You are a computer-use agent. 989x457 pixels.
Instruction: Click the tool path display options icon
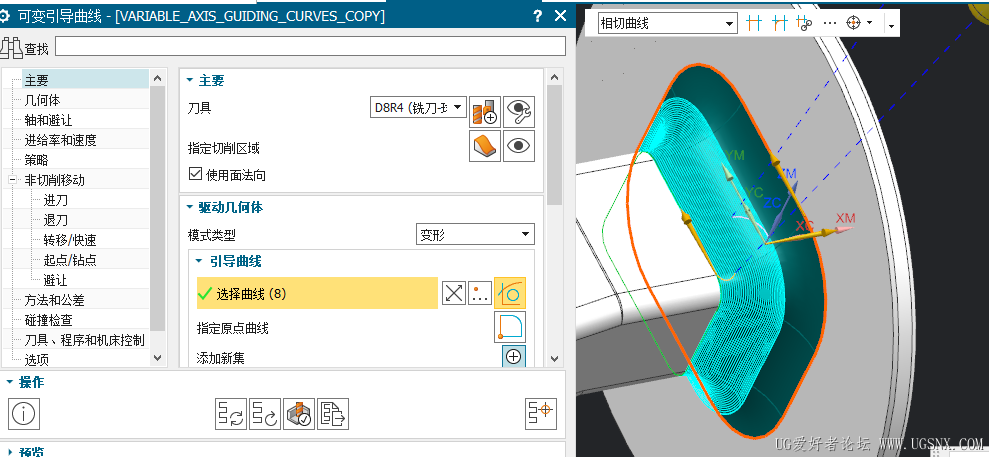click(x=541, y=414)
